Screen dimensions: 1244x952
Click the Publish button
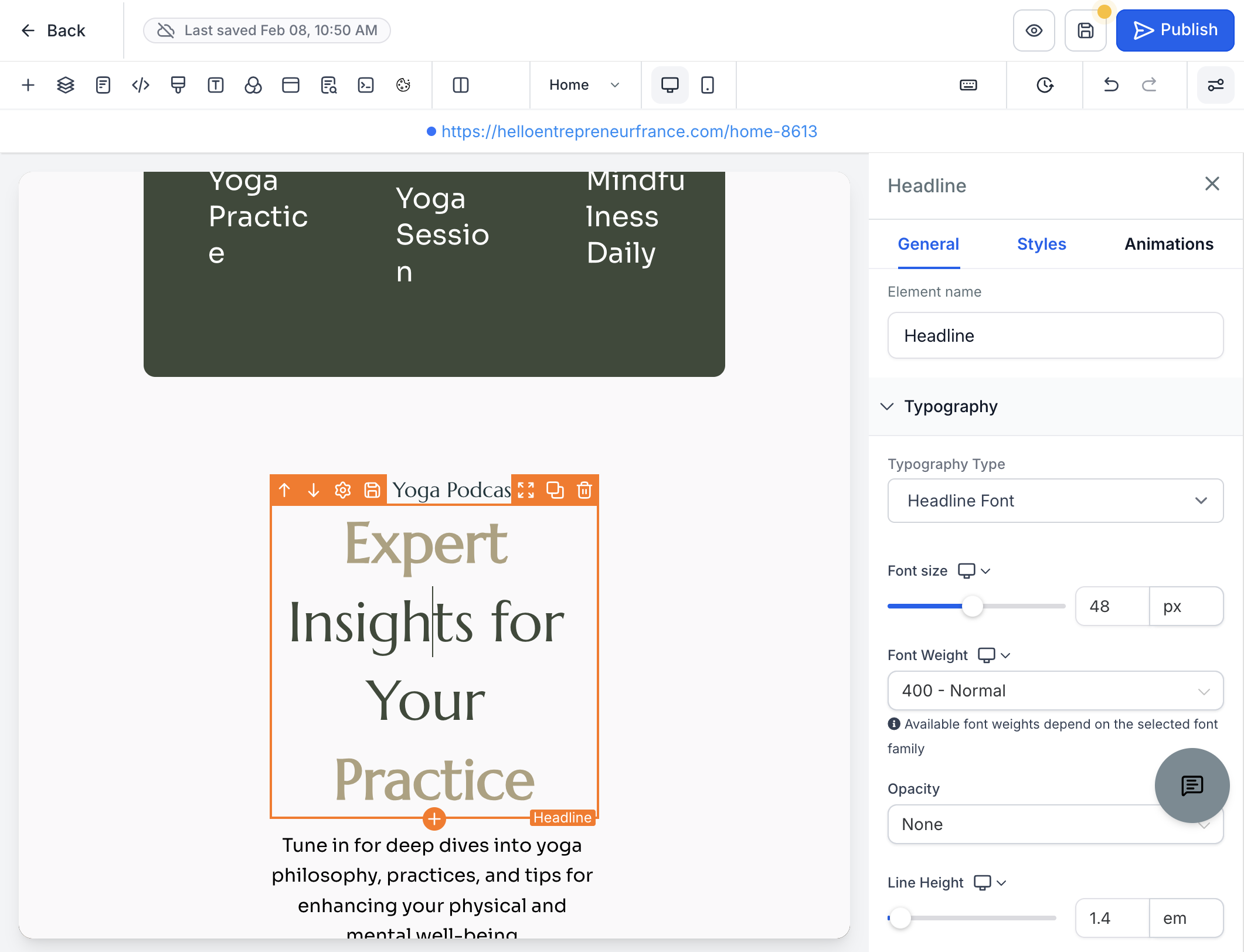click(1175, 30)
